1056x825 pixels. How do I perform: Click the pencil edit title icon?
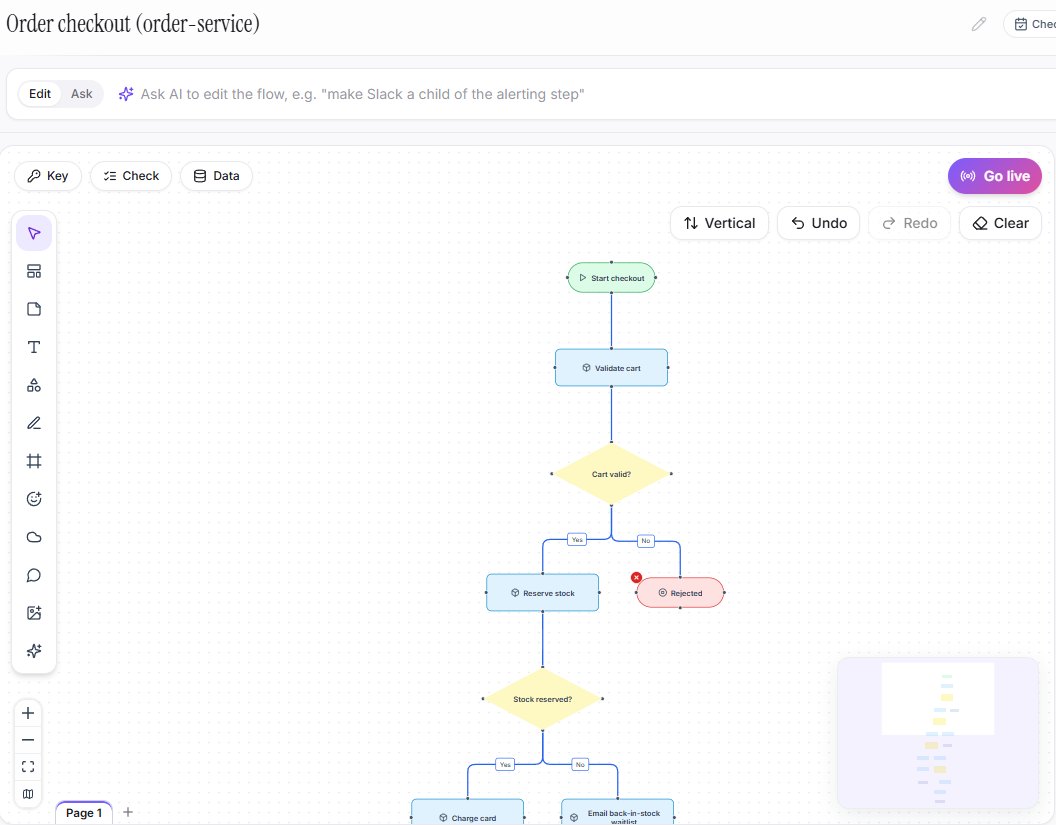click(x=979, y=24)
